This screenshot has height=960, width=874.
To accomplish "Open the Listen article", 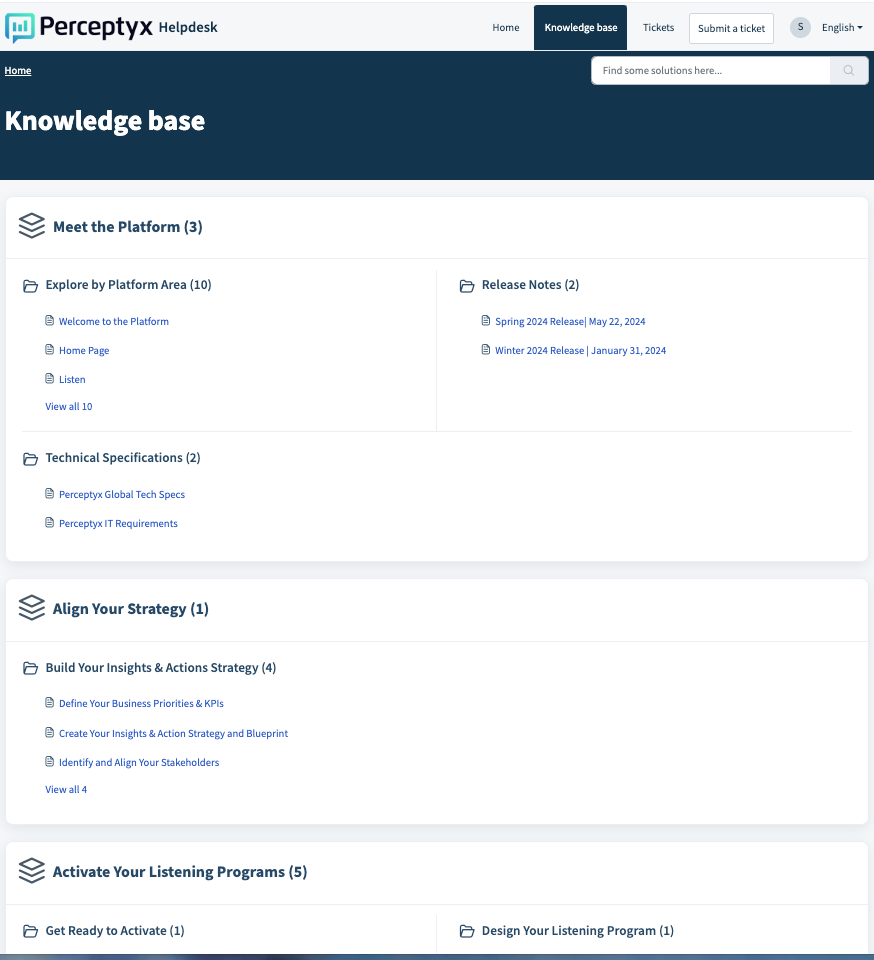I will [72, 380].
